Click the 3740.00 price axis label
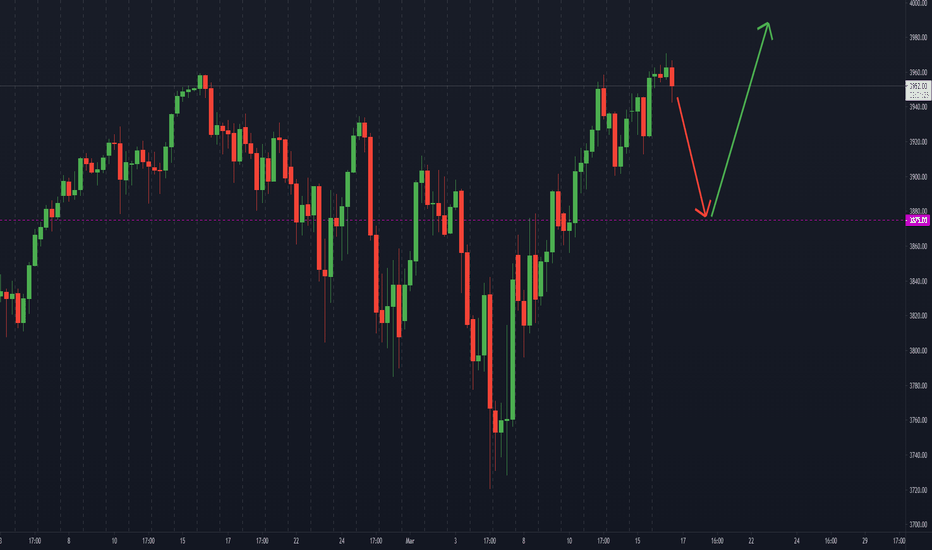 [x=918, y=455]
